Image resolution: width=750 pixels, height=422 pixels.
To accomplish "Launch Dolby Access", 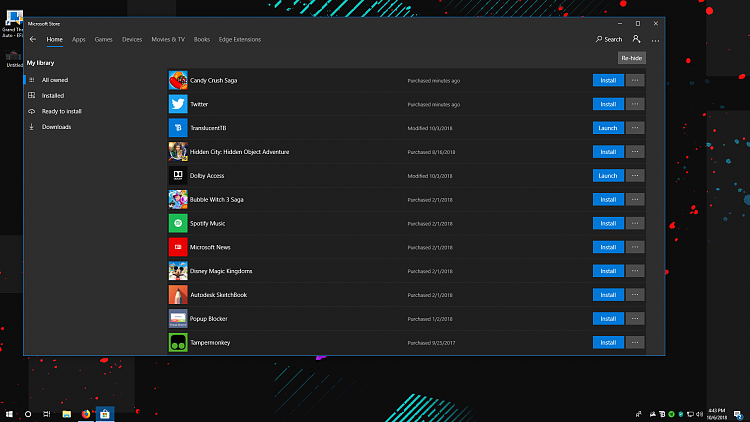I will (608, 176).
